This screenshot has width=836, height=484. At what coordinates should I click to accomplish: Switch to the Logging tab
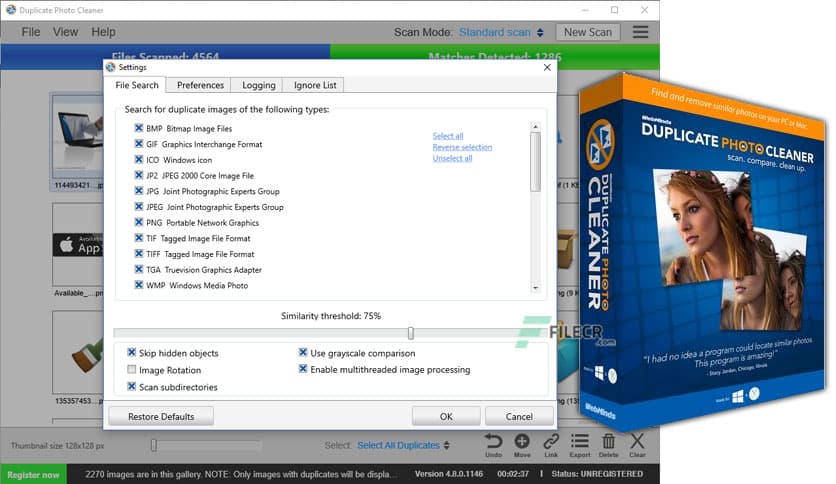click(259, 85)
